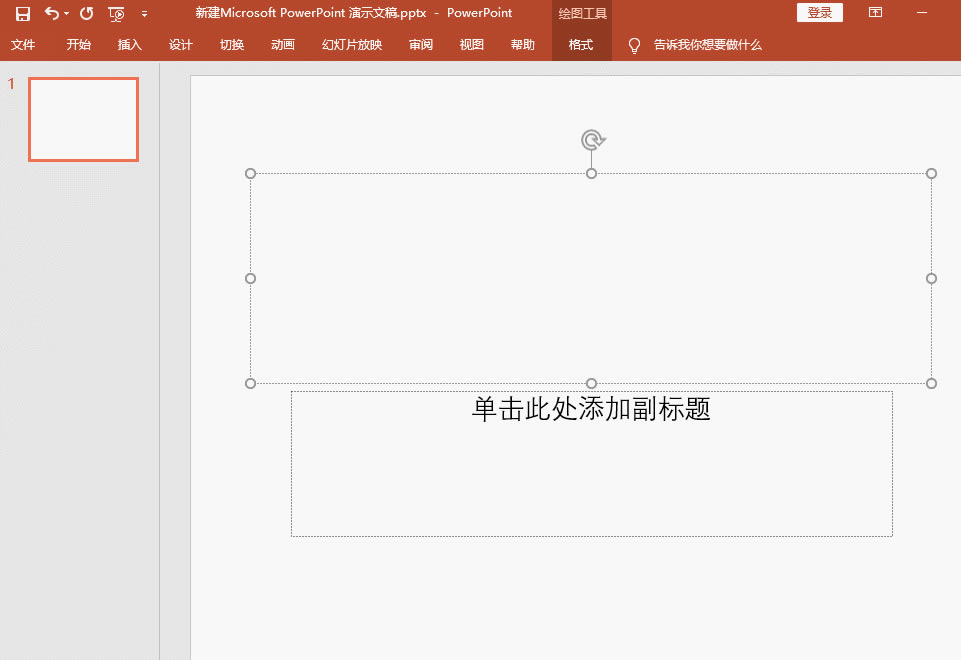
Task: Open the 文件 menu
Action: (23, 45)
